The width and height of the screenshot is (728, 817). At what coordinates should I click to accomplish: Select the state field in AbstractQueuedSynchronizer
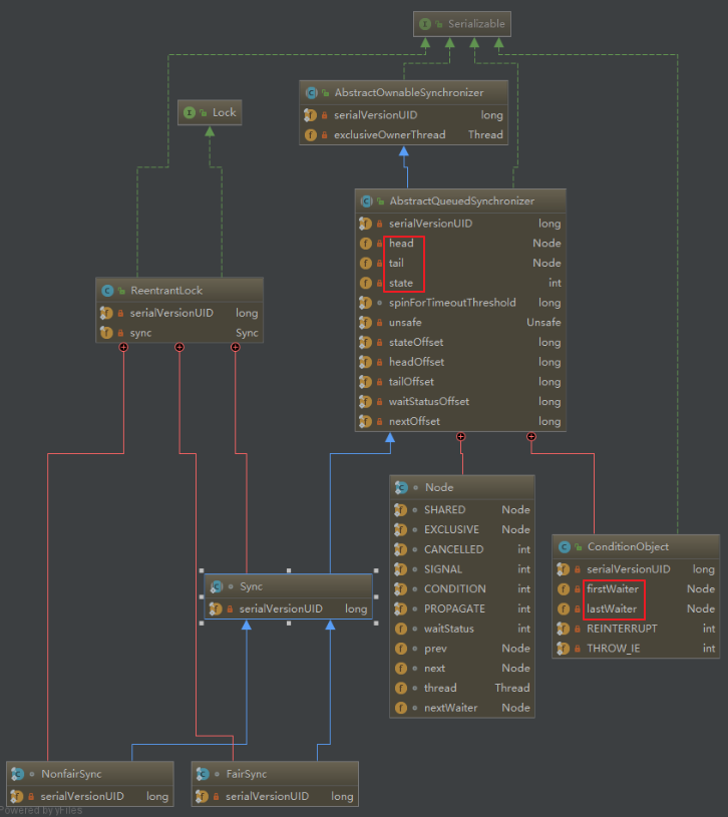(x=401, y=283)
